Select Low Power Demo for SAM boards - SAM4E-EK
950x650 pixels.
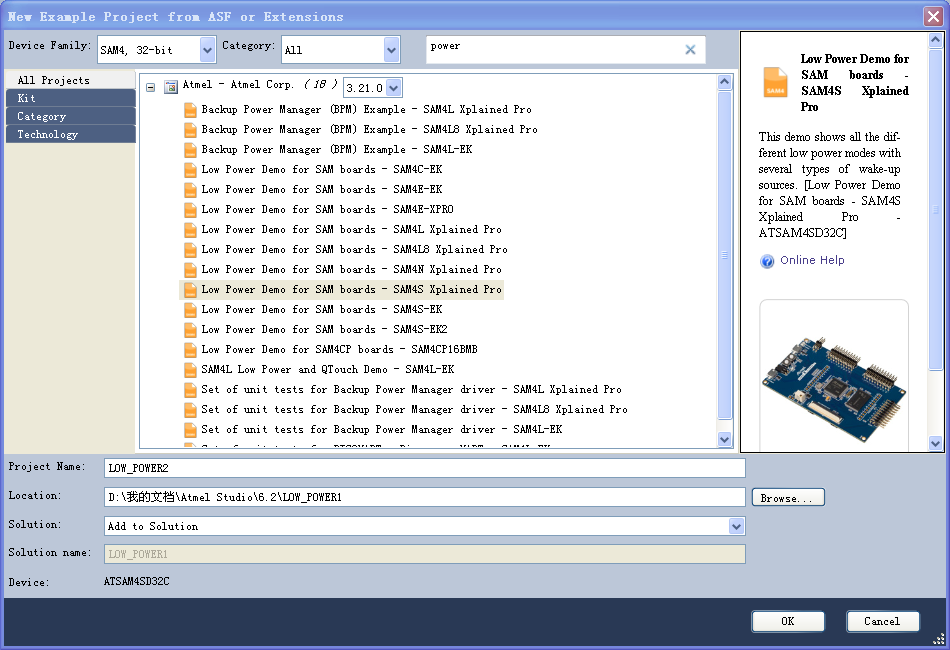(322, 190)
